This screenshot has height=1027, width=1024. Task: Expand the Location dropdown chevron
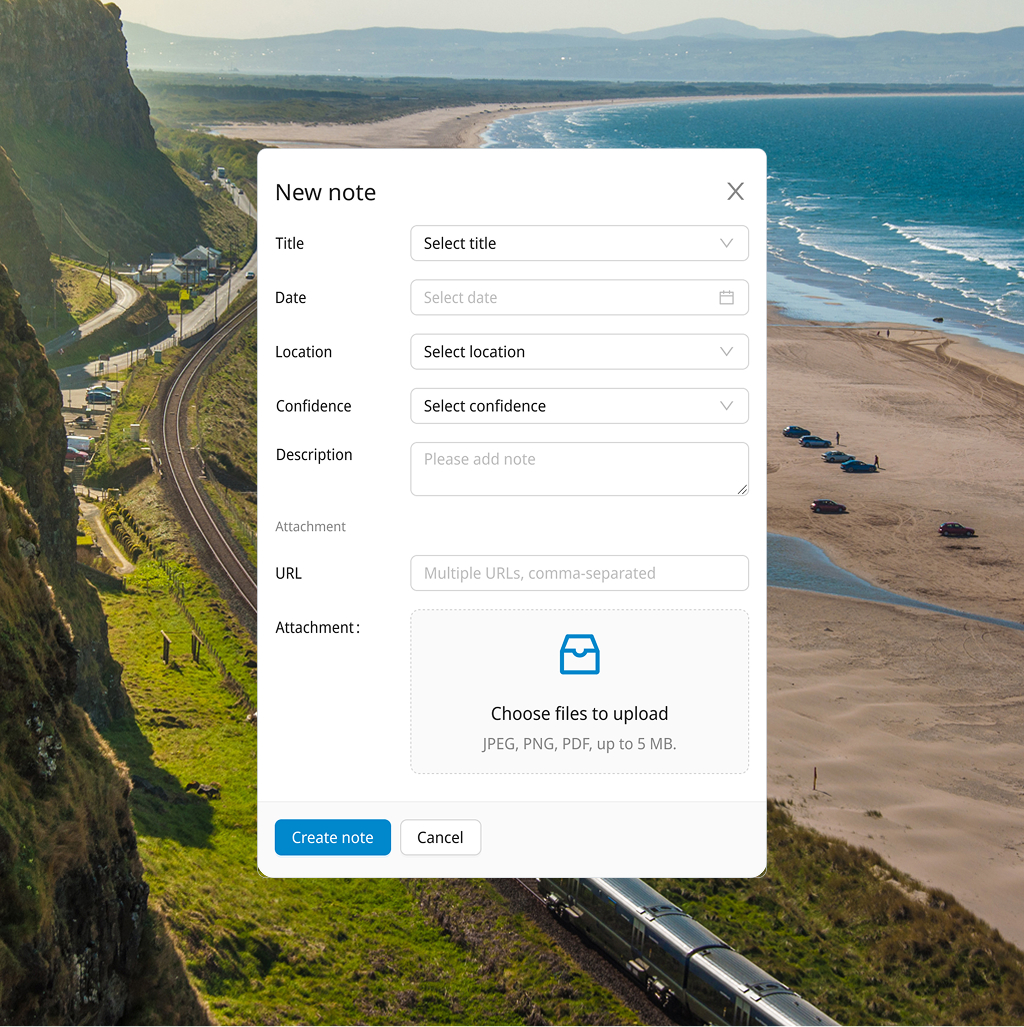tap(727, 352)
